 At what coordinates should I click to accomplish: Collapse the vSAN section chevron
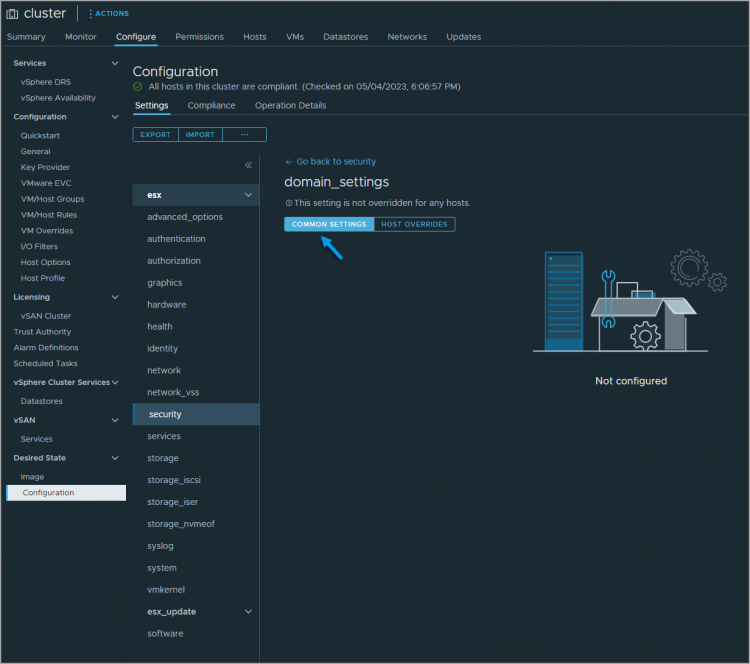pos(115,420)
